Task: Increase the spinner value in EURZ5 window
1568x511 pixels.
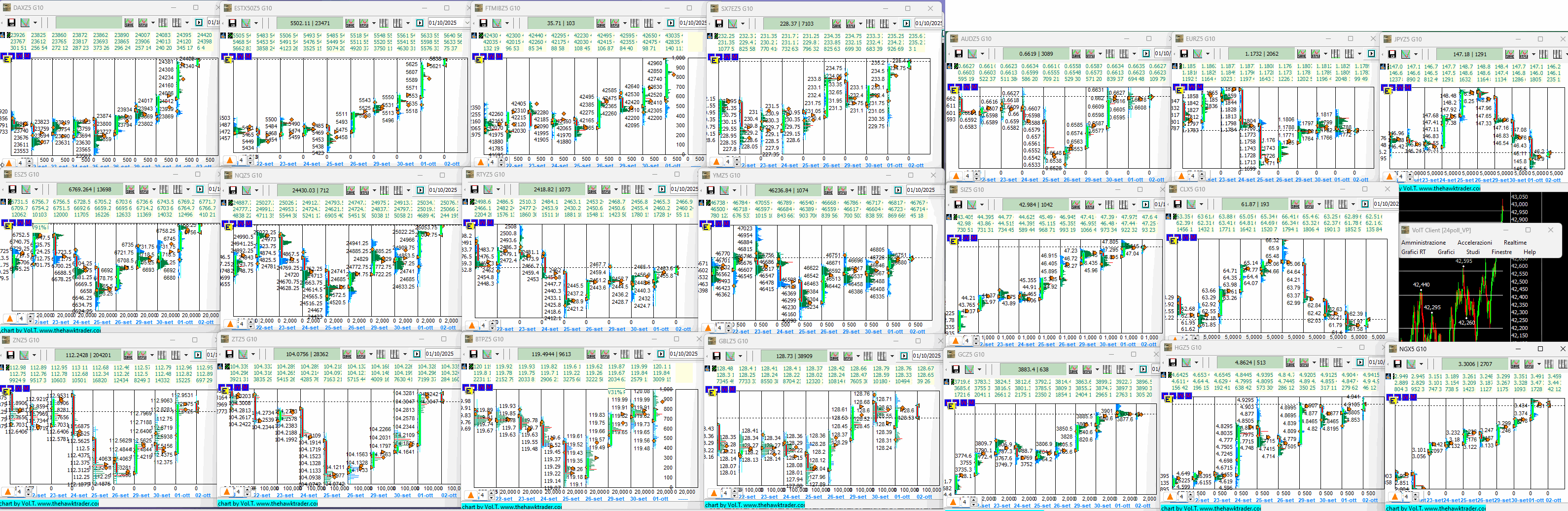Action: [1202, 174]
